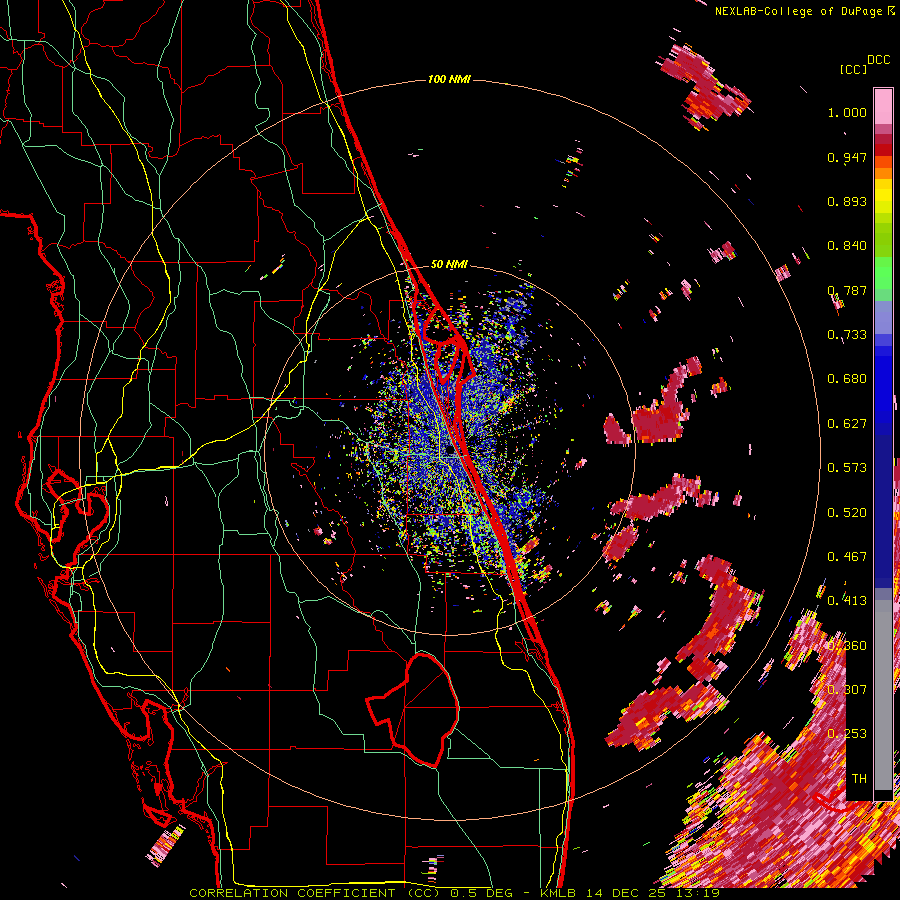Viewport: 900px width, 900px height.
Task: Select the 1.000 legend value
Action: coord(847,112)
